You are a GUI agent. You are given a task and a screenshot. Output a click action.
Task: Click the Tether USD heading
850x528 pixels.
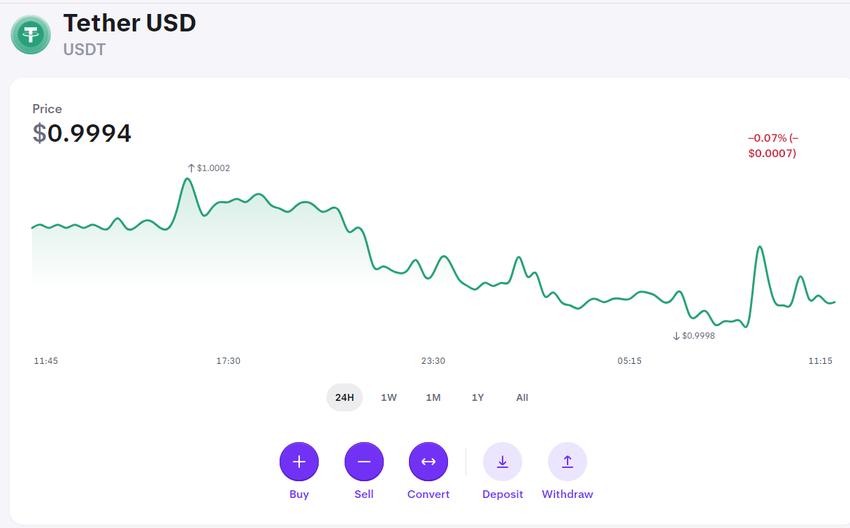[129, 23]
